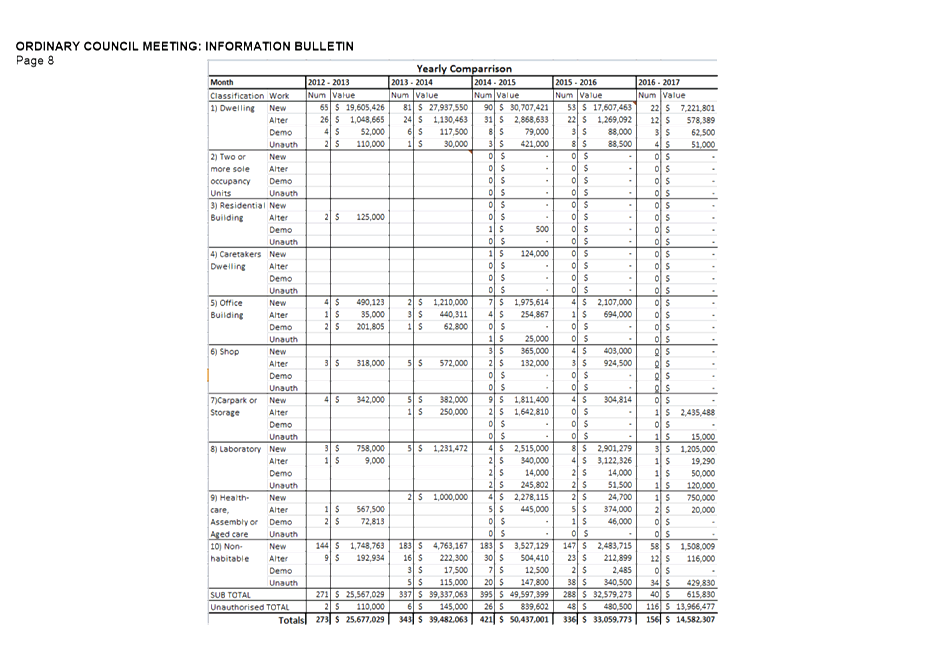Select the value '1,975,614'
The width and height of the screenshot is (929, 657).
pos(531,302)
